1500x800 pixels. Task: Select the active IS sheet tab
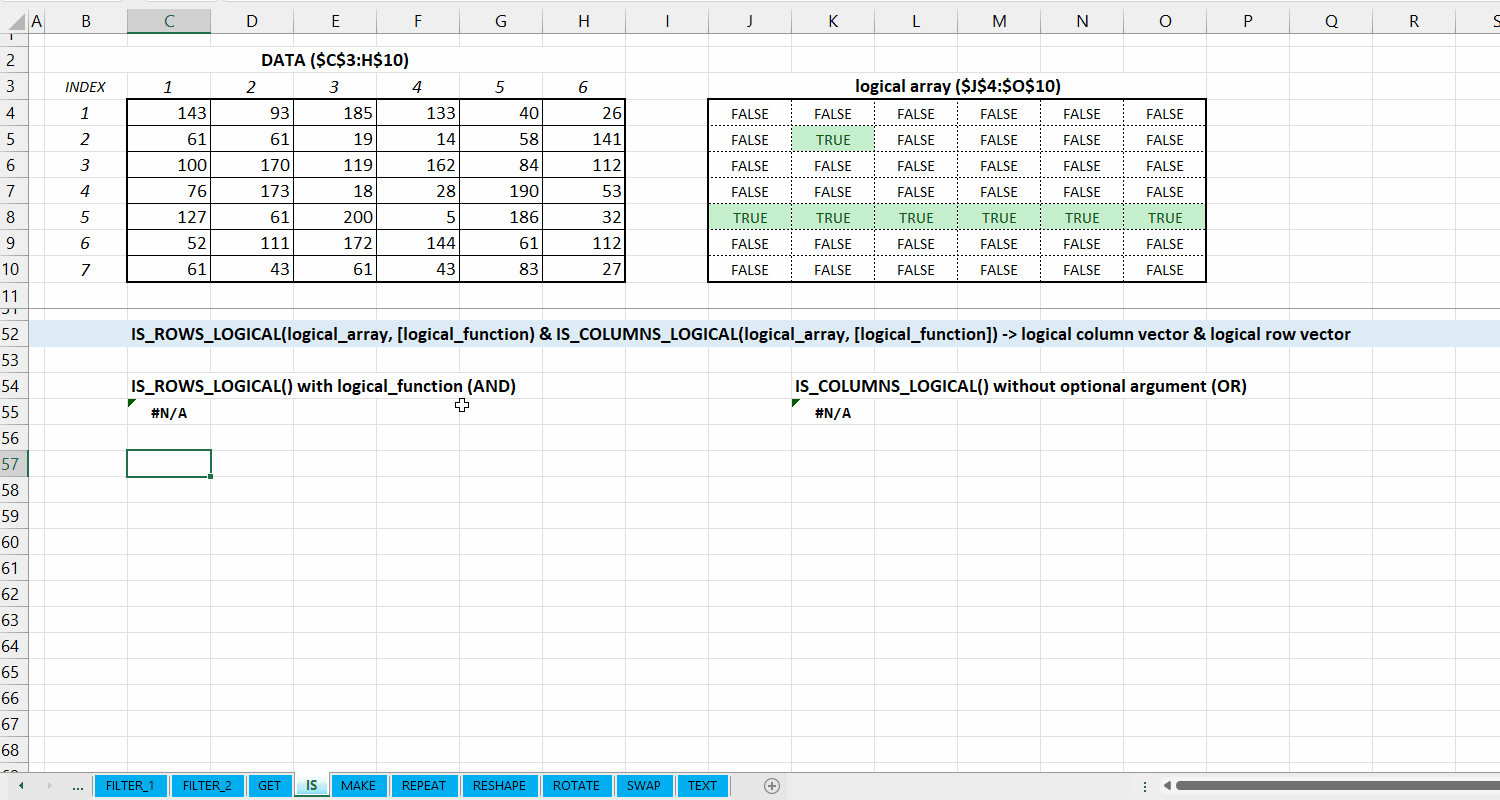tap(312, 786)
